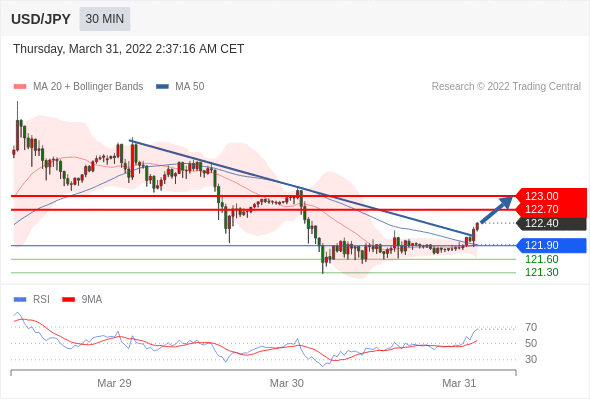
Task: Click the black 122.40 current price tag
Action: tap(551, 224)
